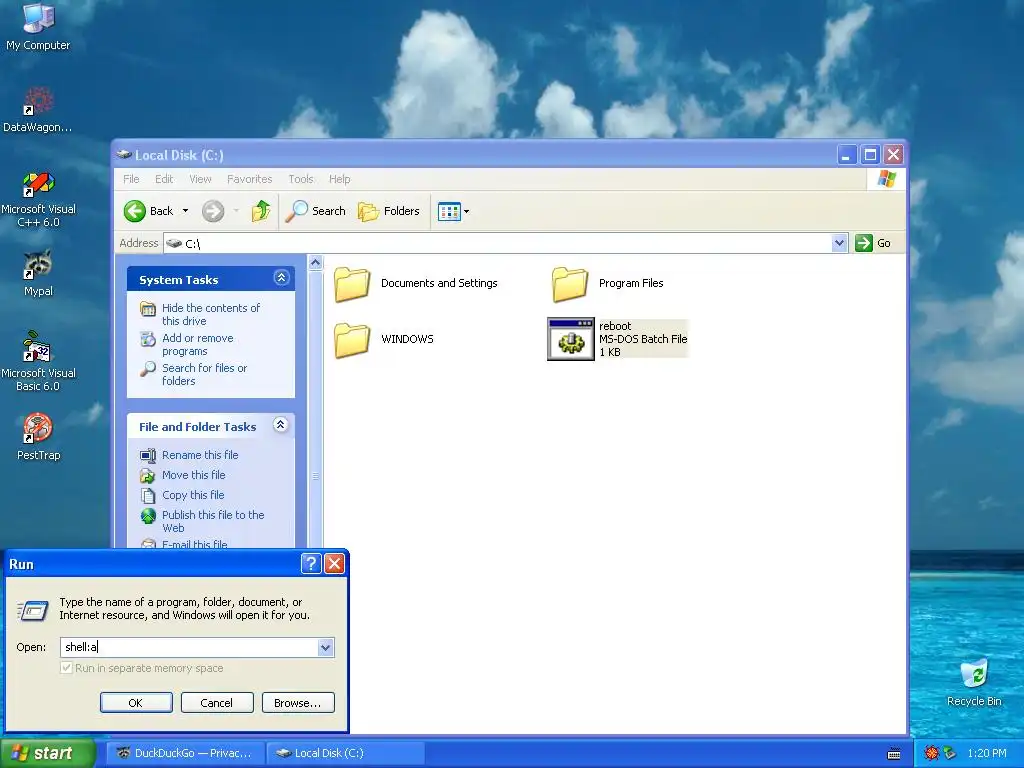Image resolution: width=1024 pixels, height=768 pixels.
Task: Launch the PestTrap desktop shortcut
Action: tap(38, 437)
